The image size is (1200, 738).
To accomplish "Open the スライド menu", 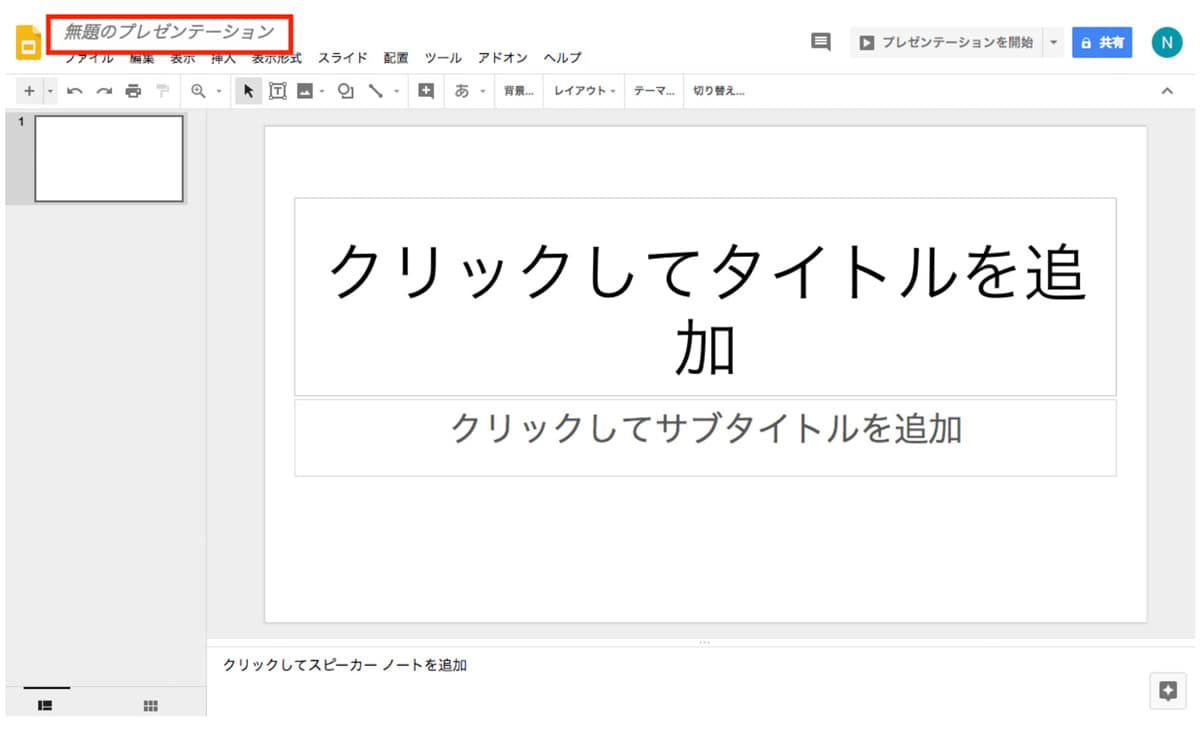I will click(342, 58).
